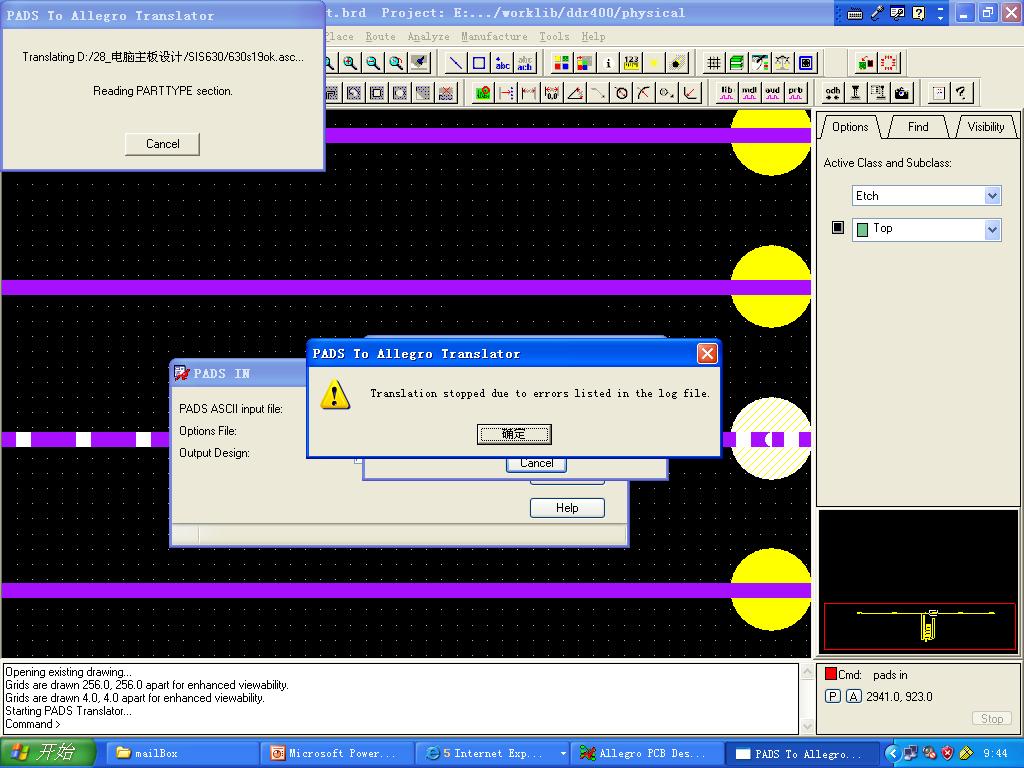Click the camera plot icon
The image size is (1024, 768).
tap(902, 93)
